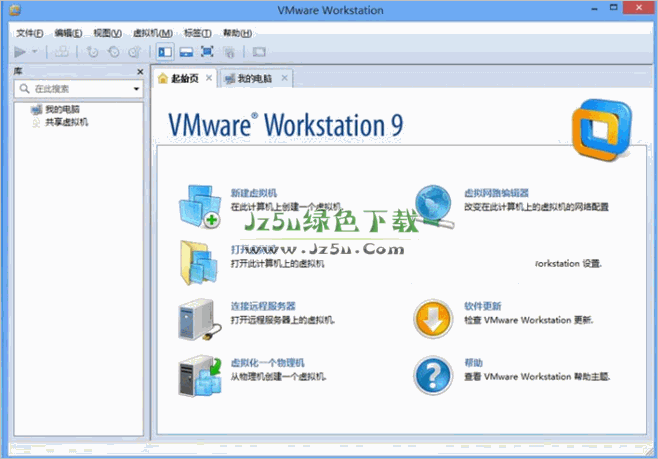This screenshot has width=658, height=459.
Task: Close the 起始页 tab
Action: (209, 78)
